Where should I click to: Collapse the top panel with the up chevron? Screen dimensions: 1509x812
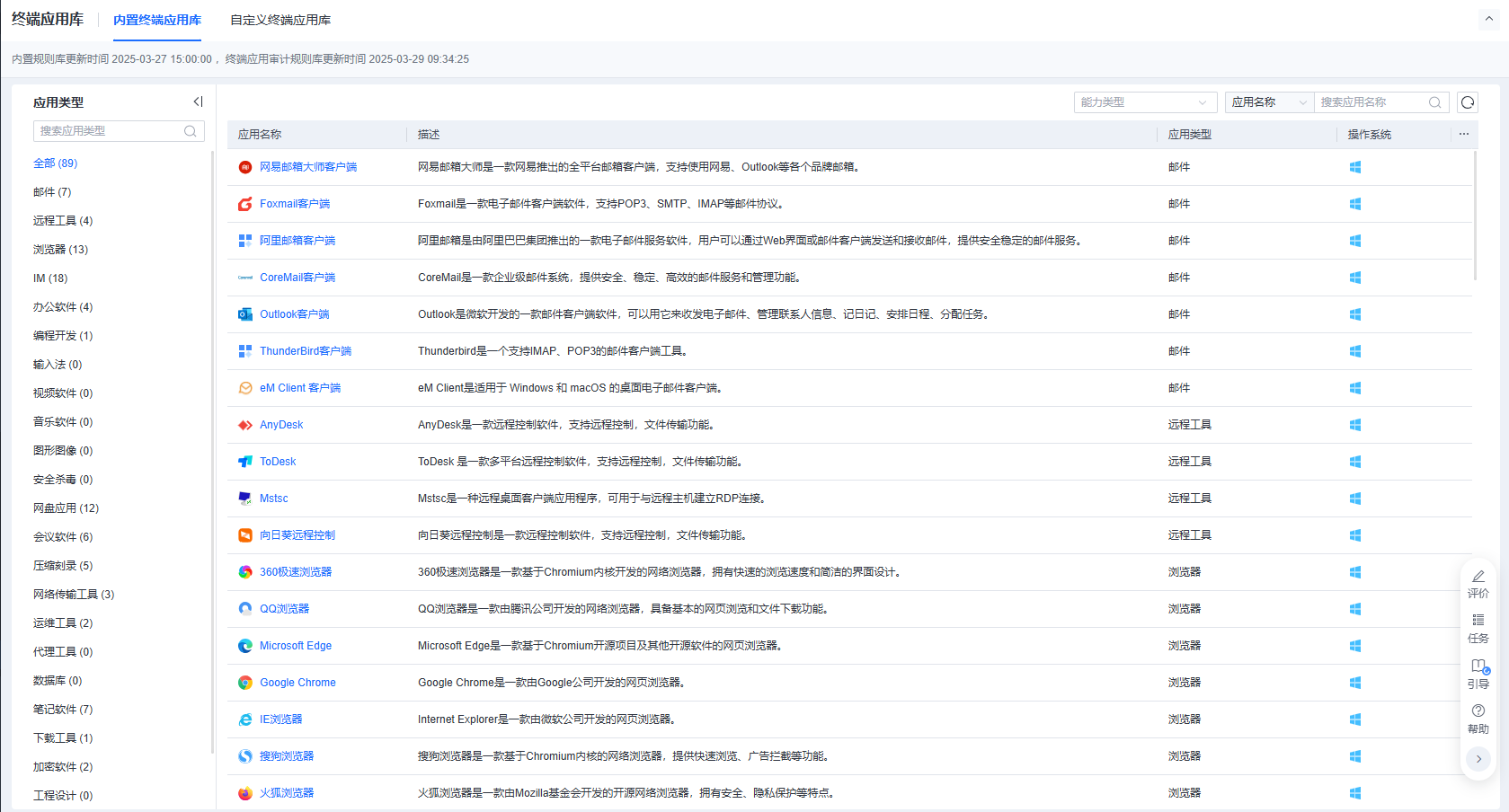[x=1489, y=19]
